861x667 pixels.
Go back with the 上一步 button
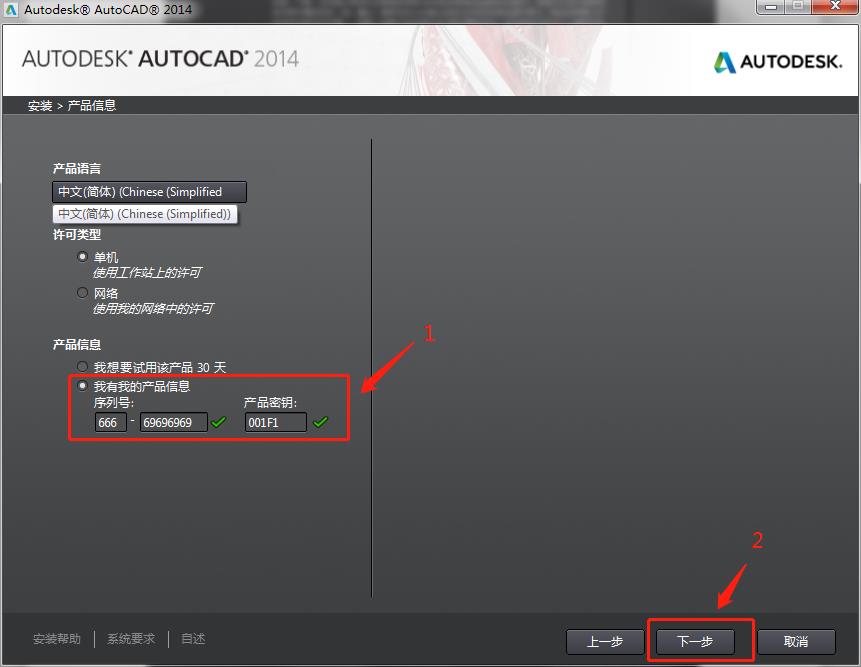[x=605, y=641]
